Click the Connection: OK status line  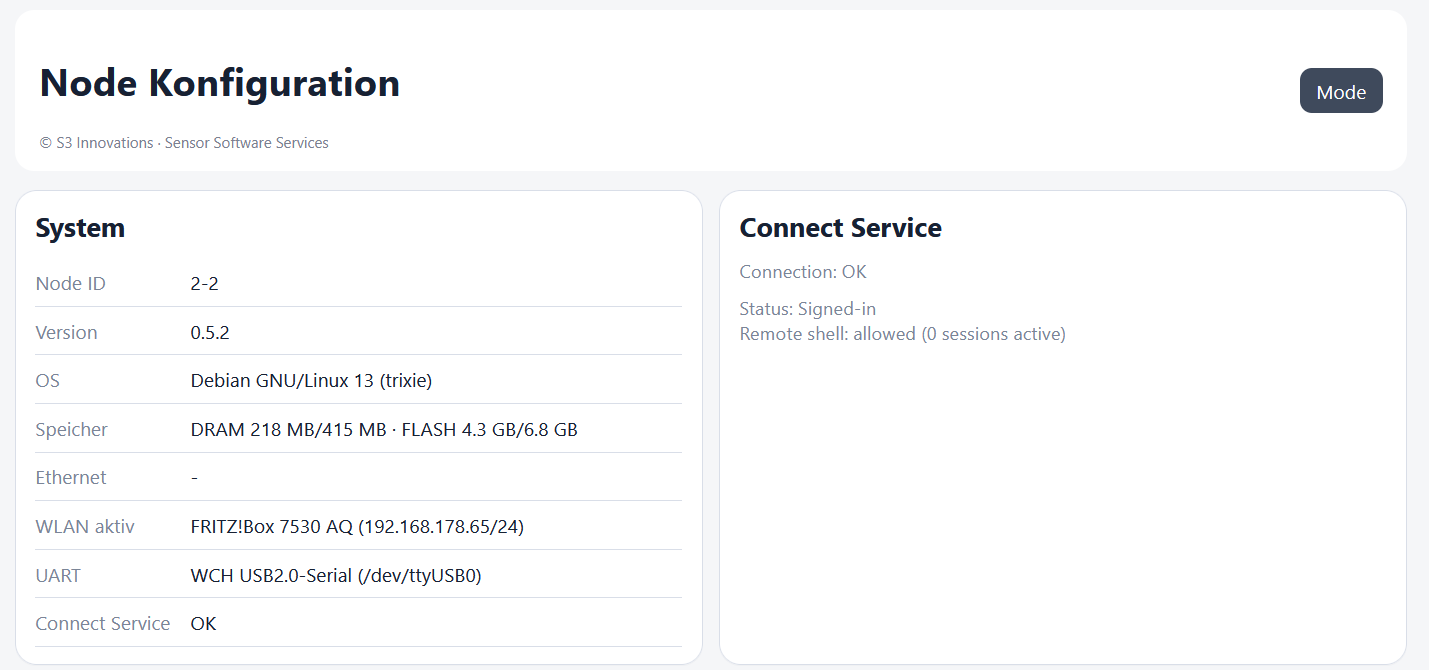[803, 272]
